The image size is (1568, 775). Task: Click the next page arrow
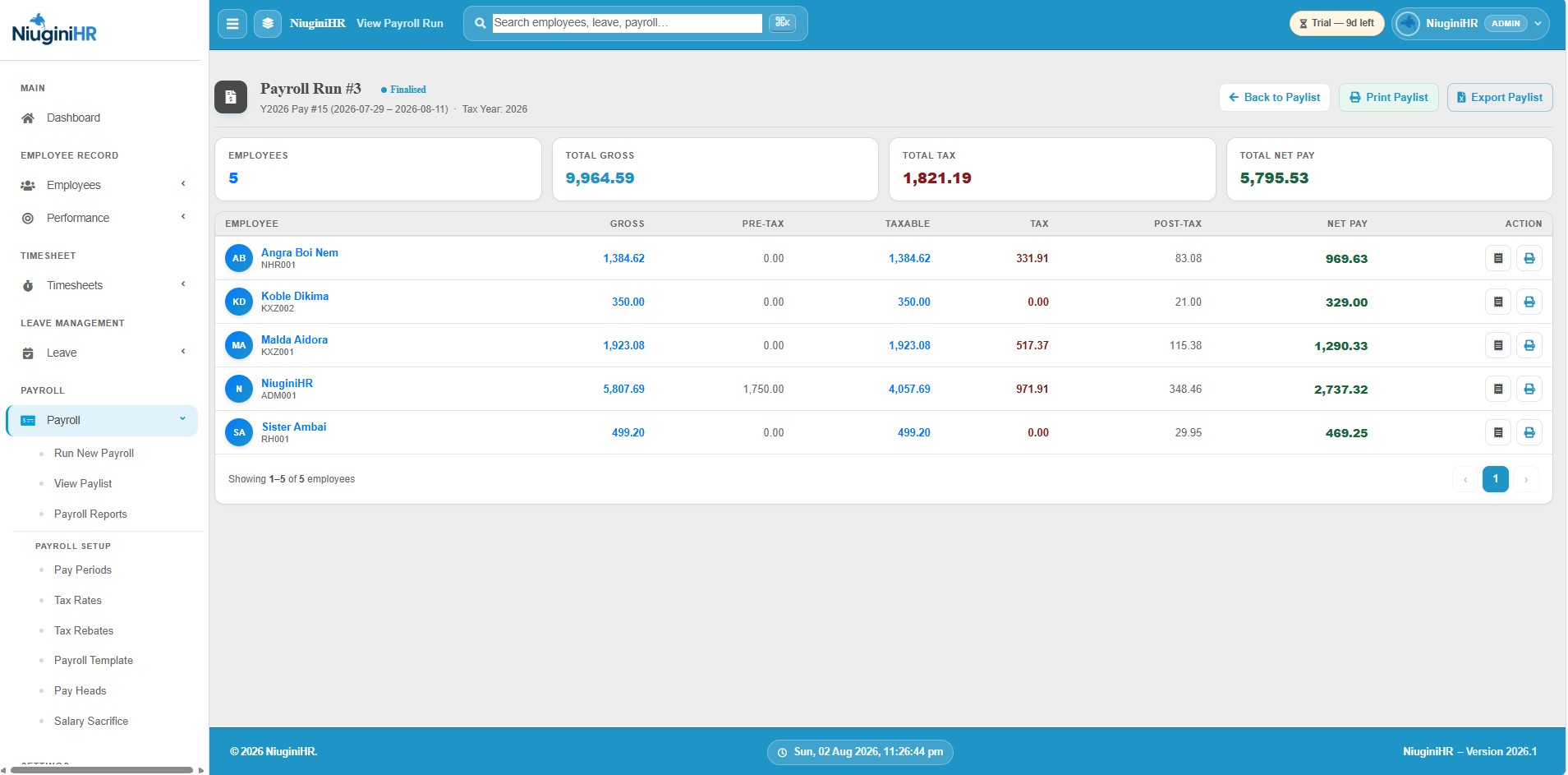point(1525,479)
